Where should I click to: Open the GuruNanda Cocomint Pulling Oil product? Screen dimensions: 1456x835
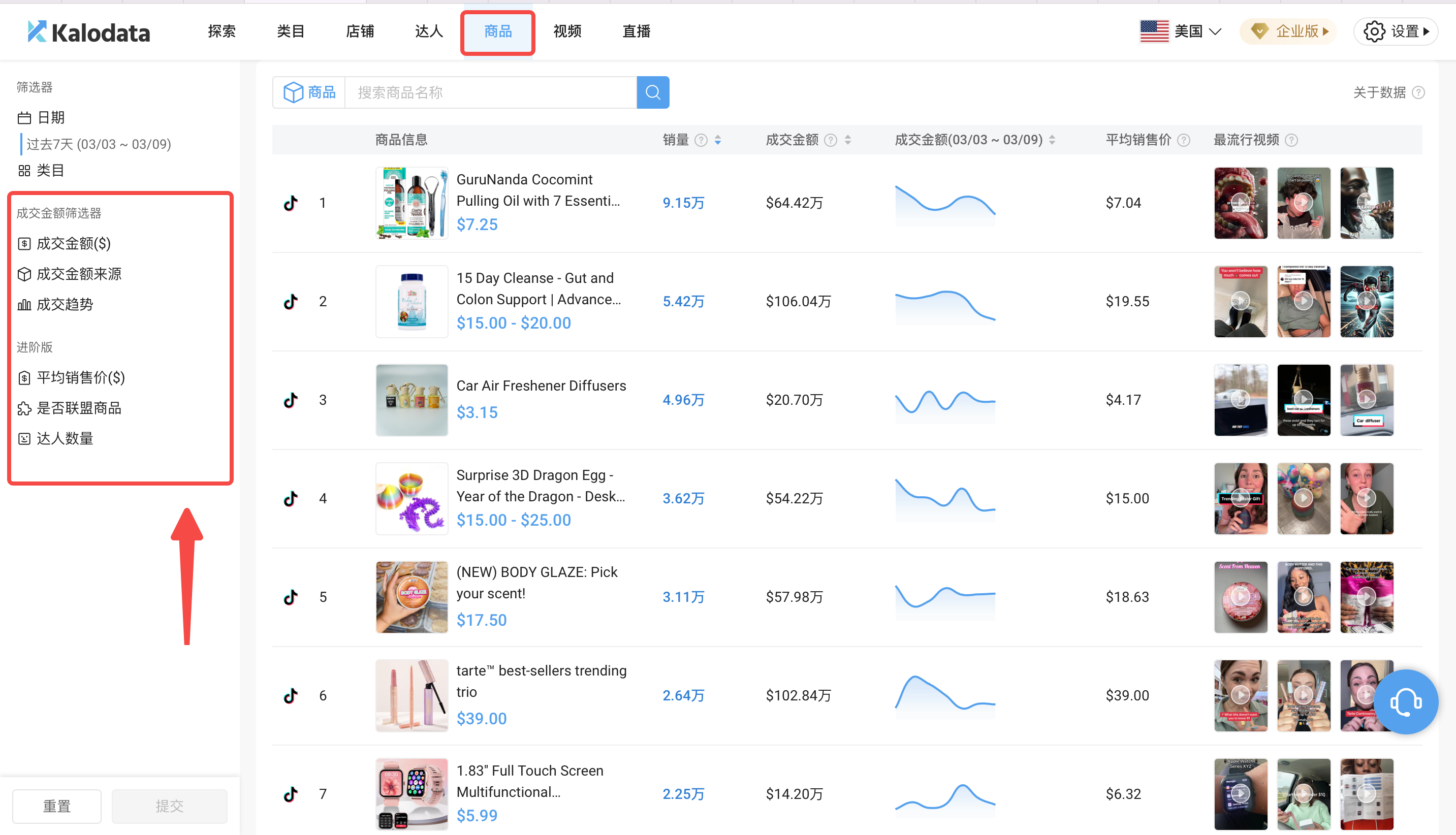click(538, 190)
